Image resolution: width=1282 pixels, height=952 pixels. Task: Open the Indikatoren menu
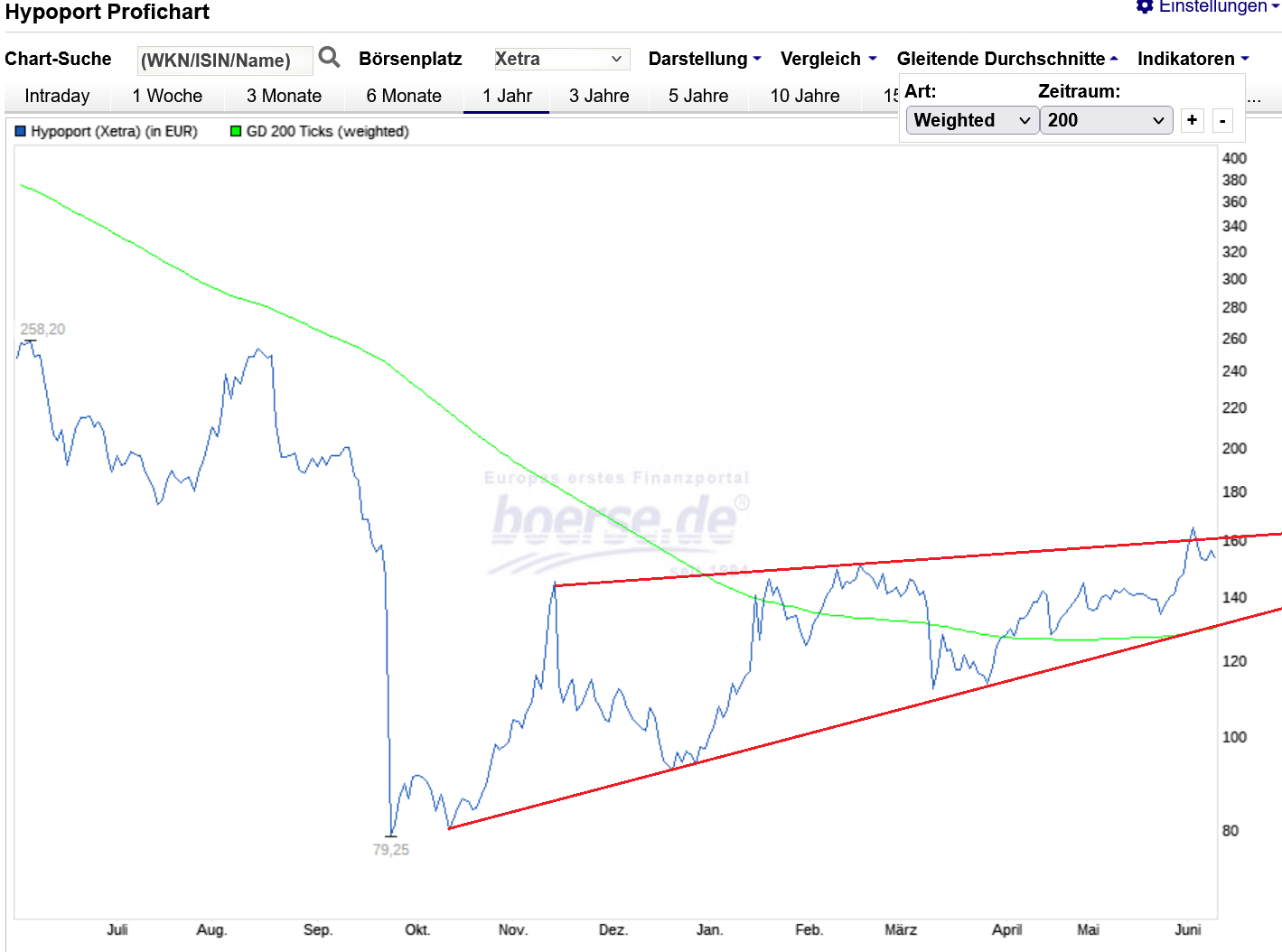(x=1192, y=59)
